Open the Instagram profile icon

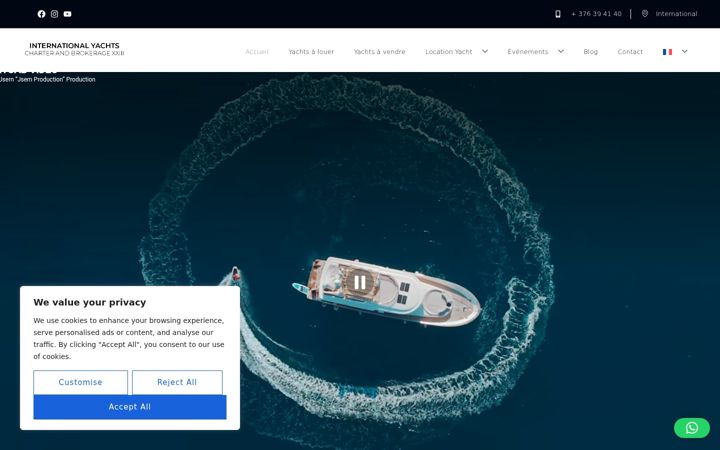click(54, 14)
